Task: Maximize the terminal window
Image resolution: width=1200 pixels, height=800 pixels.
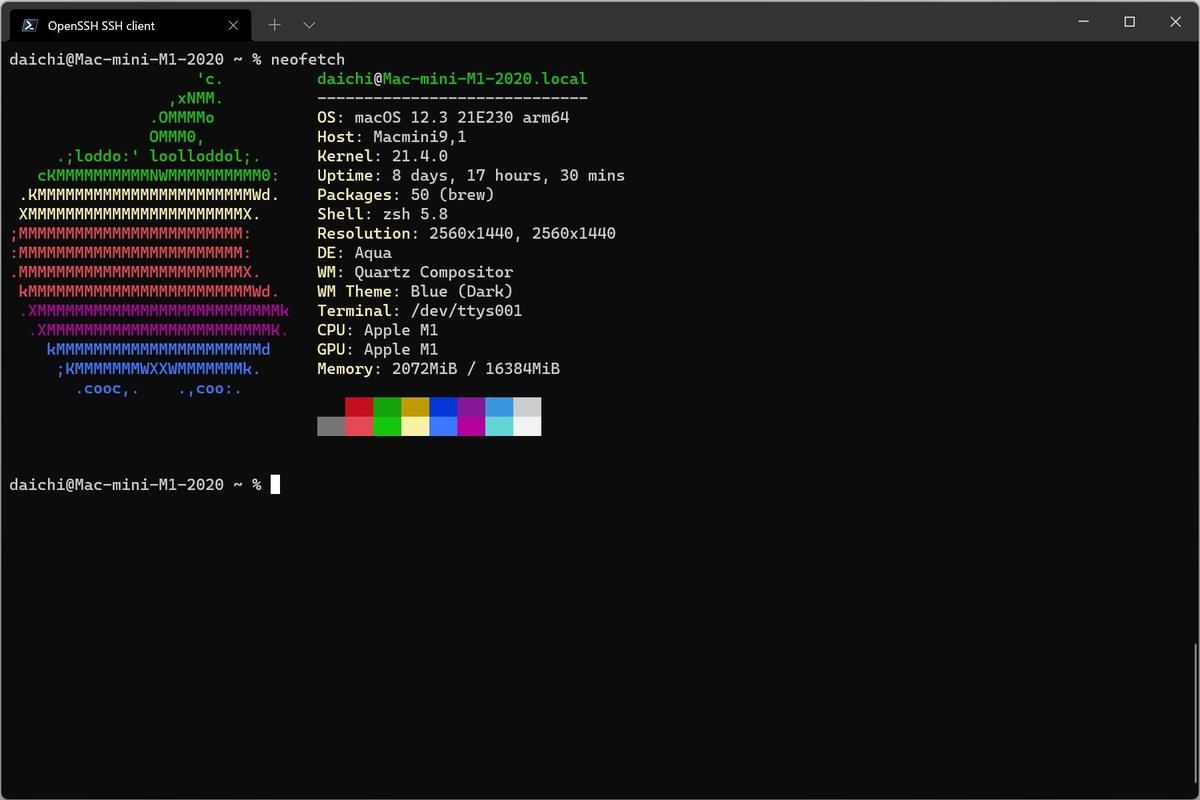Action: [1129, 21]
